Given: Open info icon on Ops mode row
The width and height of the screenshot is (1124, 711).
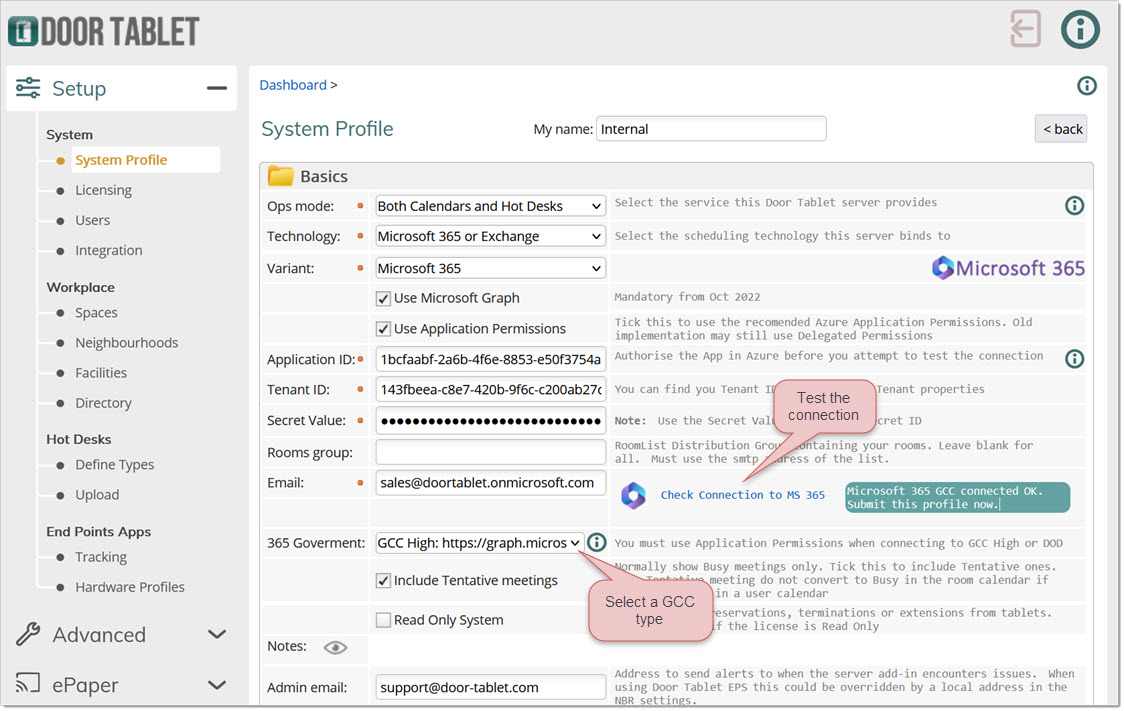Looking at the screenshot, I should (1074, 206).
